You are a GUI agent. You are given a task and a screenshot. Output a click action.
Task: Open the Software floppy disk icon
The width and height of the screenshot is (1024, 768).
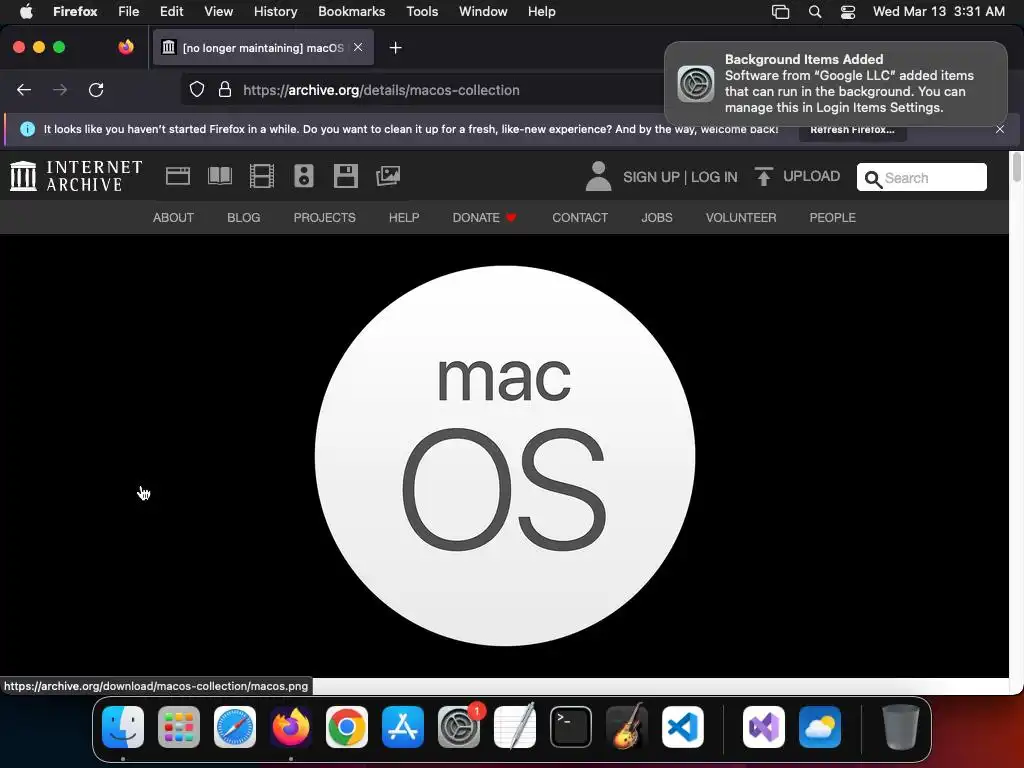(345, 176)
